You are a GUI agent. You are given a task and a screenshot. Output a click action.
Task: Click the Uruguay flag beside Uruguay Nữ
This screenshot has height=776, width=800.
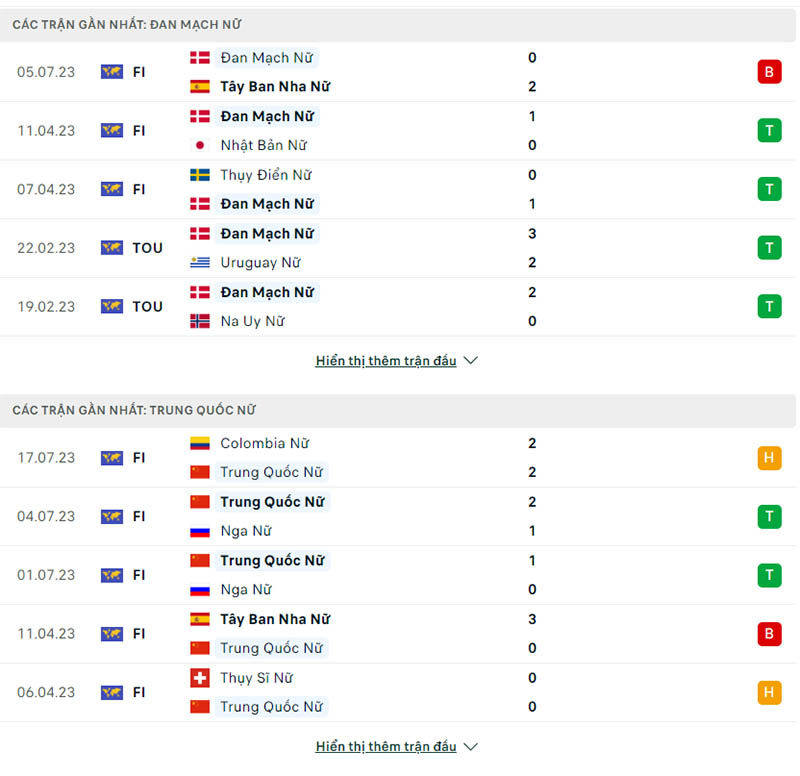pos(200,263)
